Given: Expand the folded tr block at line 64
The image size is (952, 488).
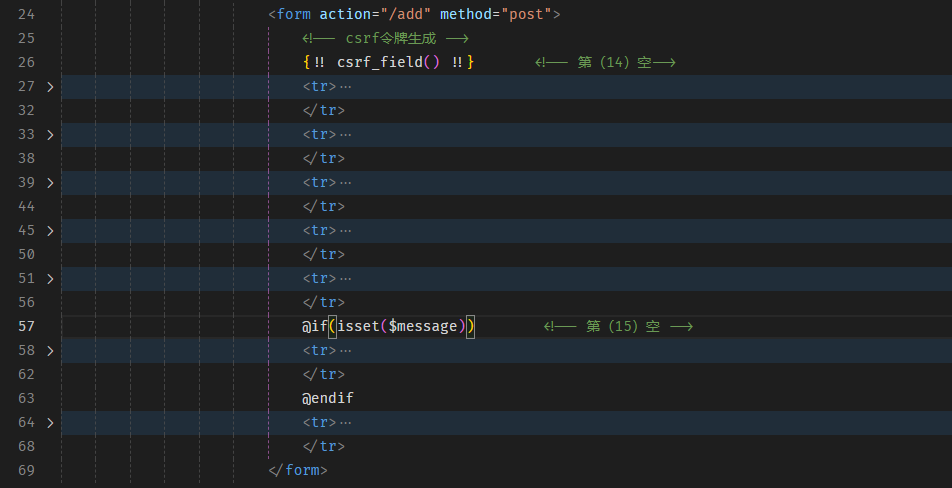Looking at the screenshot, I should point(50,422).
